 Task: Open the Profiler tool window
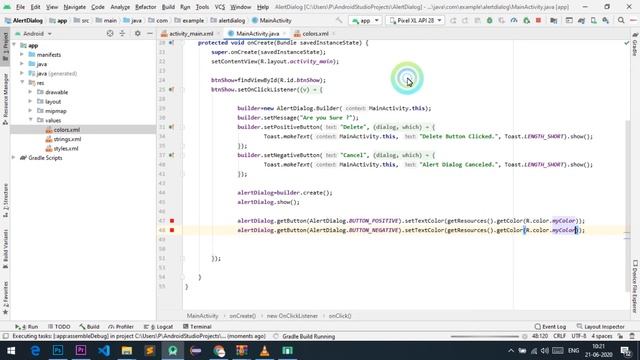[121, 327]
